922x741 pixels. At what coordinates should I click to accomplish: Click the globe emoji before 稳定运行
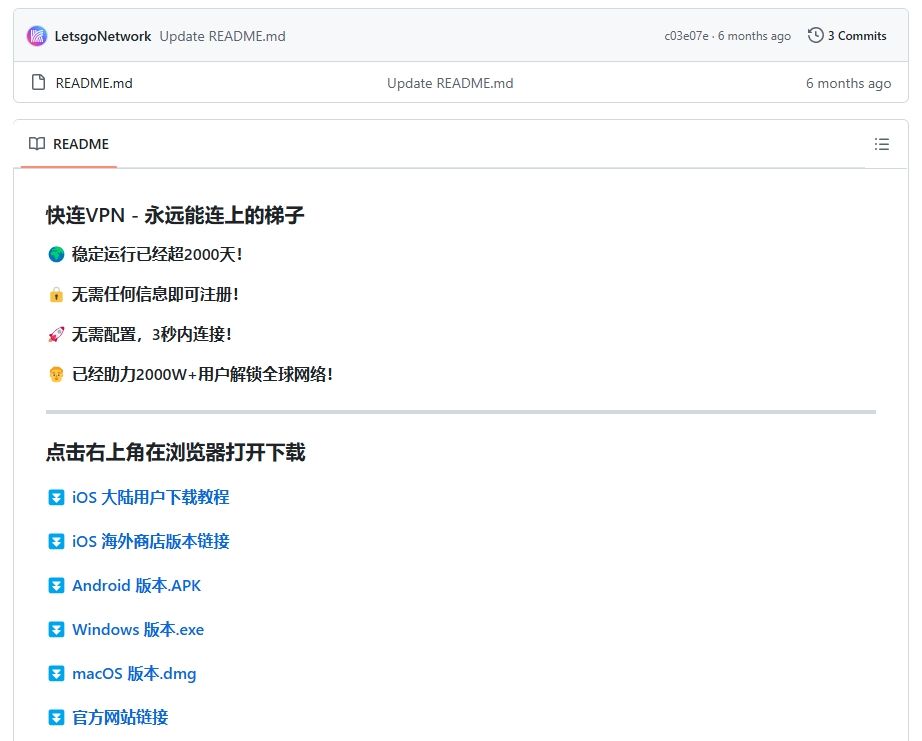(56, 255)
